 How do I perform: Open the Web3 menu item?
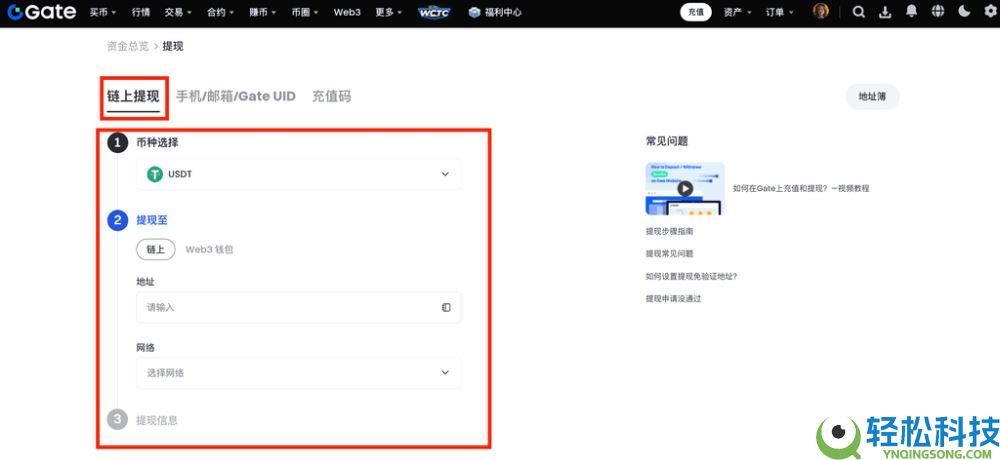(348, 12)
